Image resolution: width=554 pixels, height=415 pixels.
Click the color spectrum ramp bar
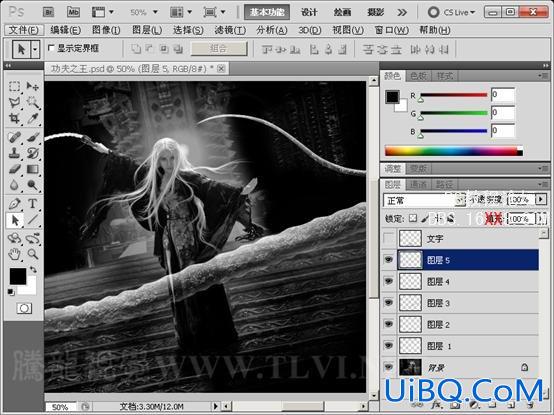coord(453,151)
